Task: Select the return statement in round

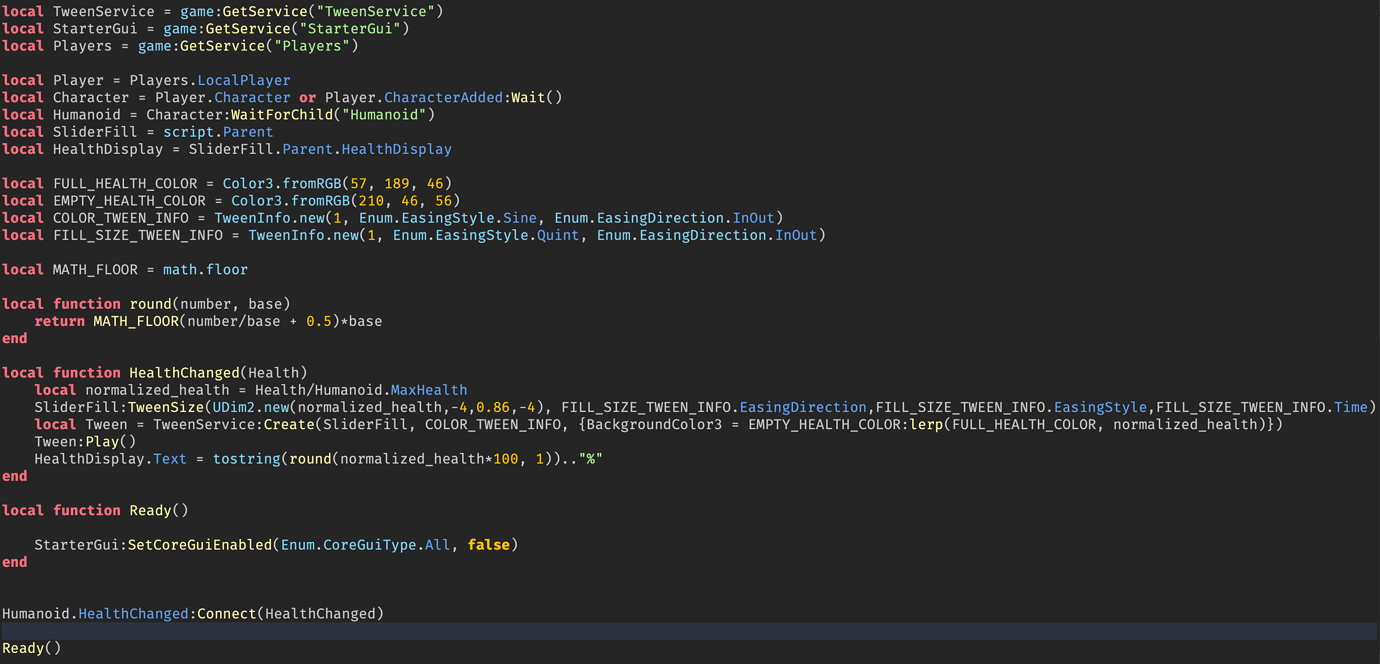Action: [200, 320]
